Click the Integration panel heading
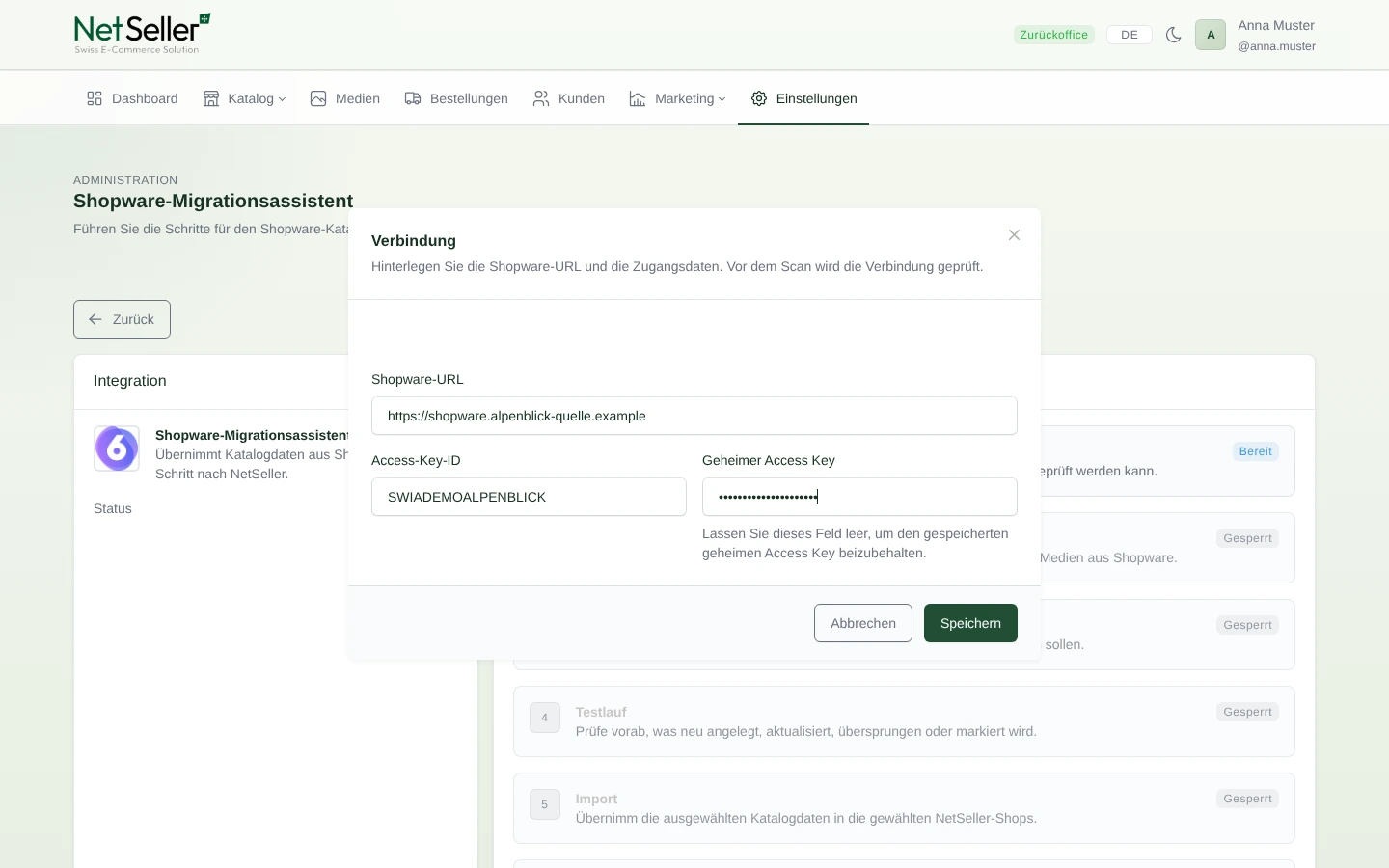Screen dimensions: 1389x868 pos(130,381)
